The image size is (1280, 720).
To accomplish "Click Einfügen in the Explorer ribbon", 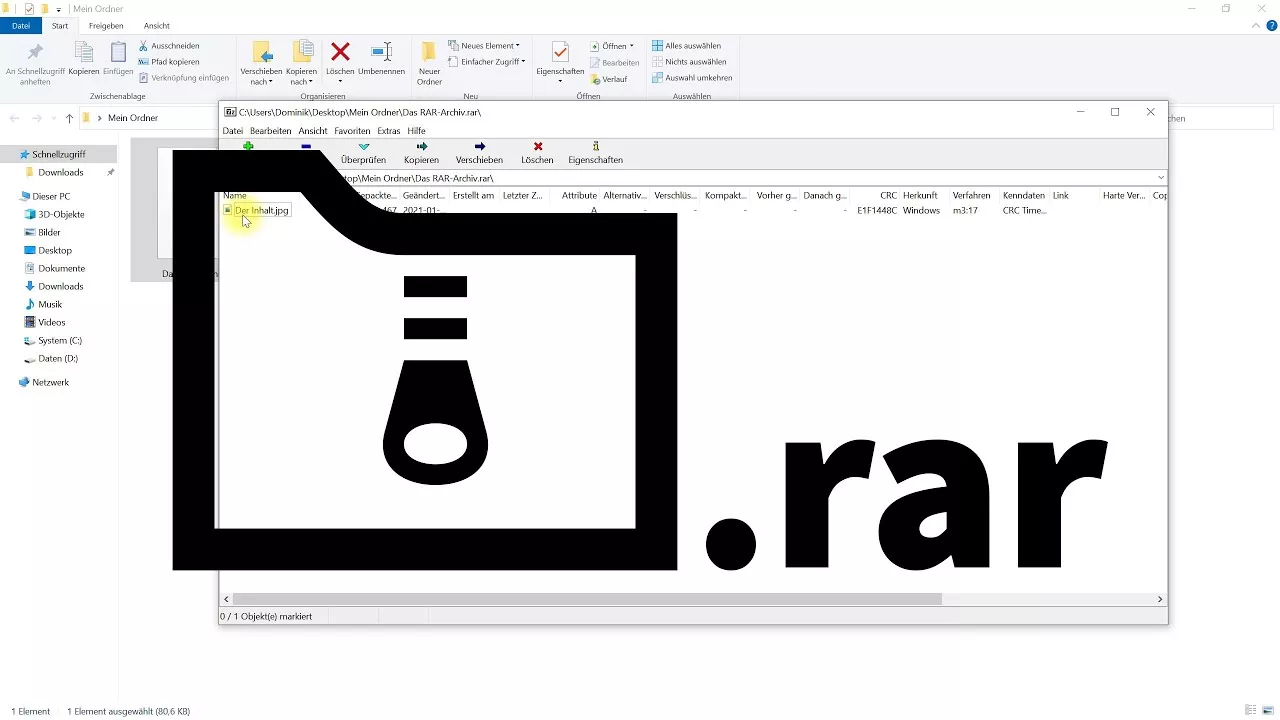I will tap(118, 60).
